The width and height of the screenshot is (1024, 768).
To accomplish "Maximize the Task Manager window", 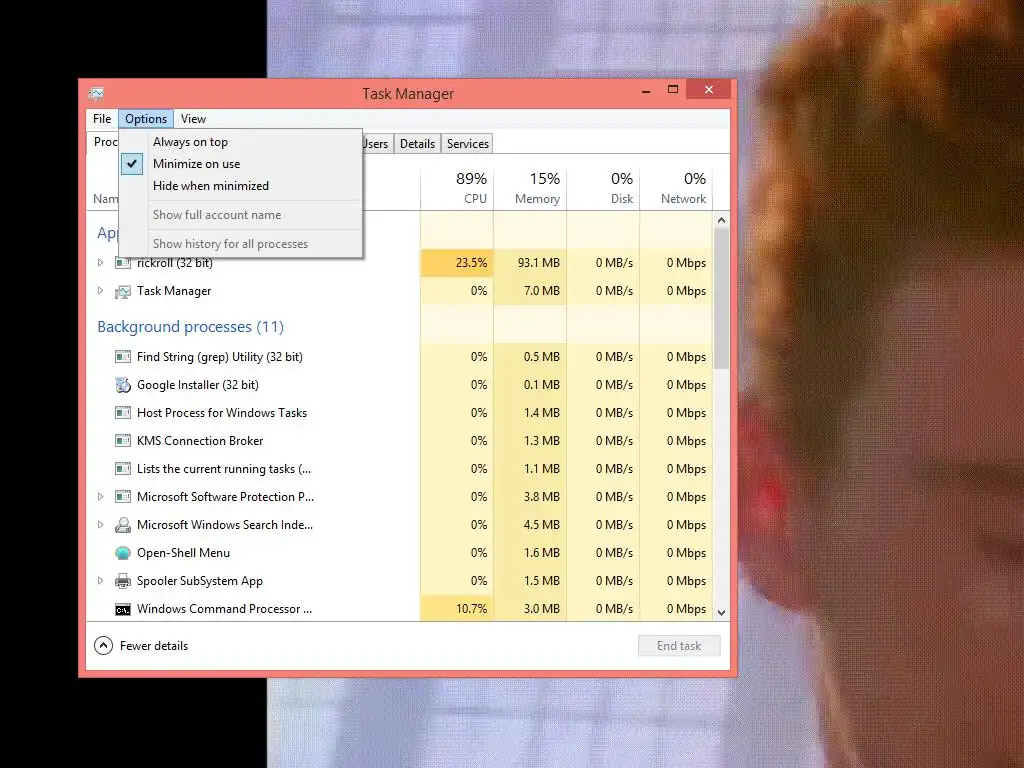I will [x=673, y=89].
